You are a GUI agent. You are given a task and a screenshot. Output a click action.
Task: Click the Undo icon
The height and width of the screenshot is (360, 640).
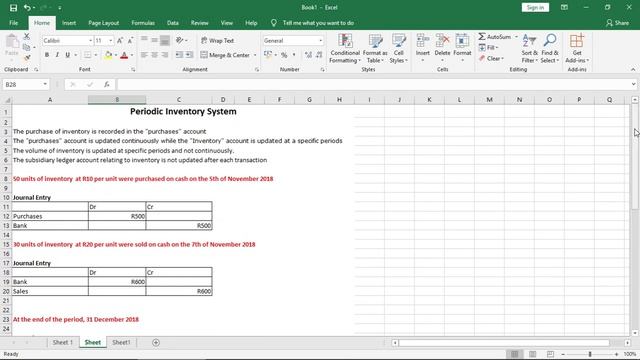coord(27,8)
